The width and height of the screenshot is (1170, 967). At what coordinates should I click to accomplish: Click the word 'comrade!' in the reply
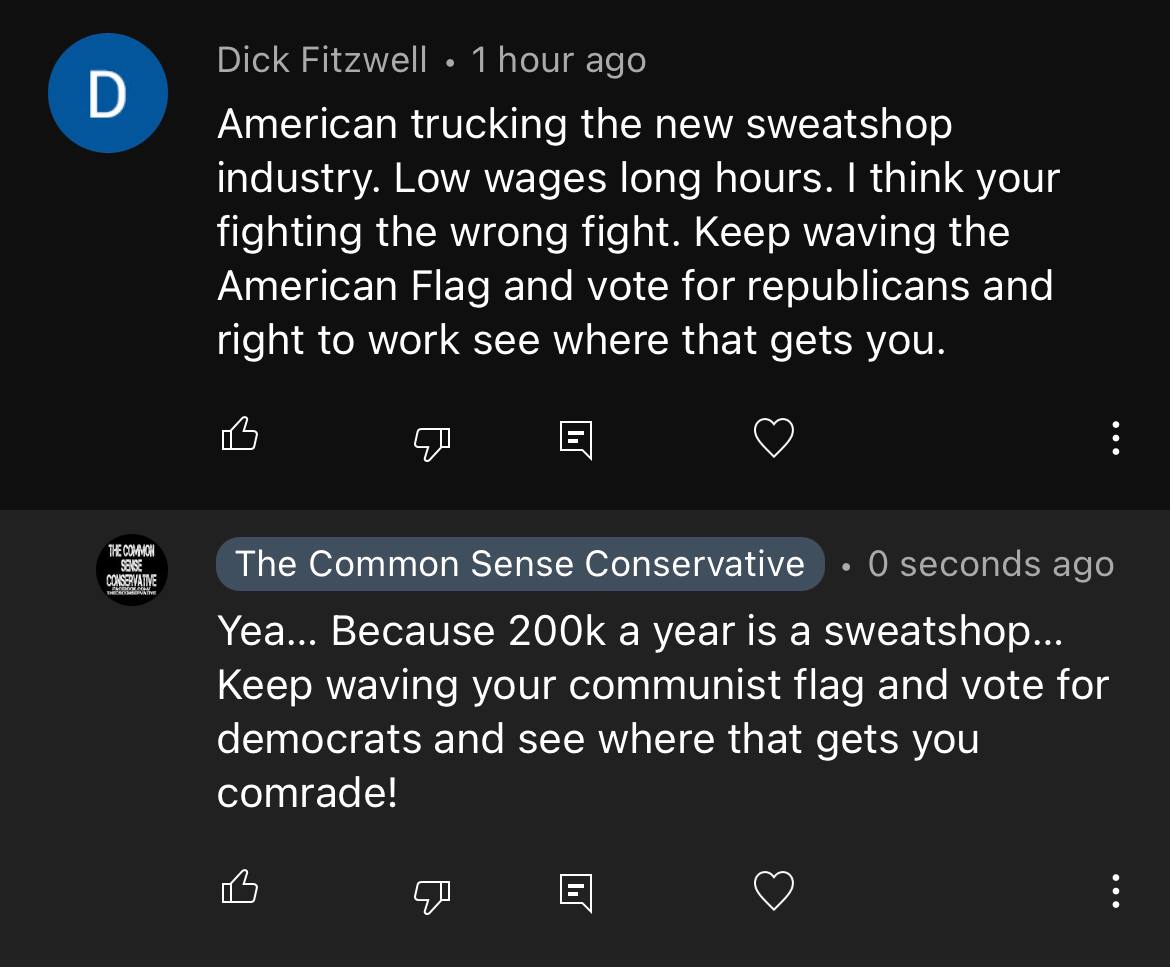[x=307, y=792]
